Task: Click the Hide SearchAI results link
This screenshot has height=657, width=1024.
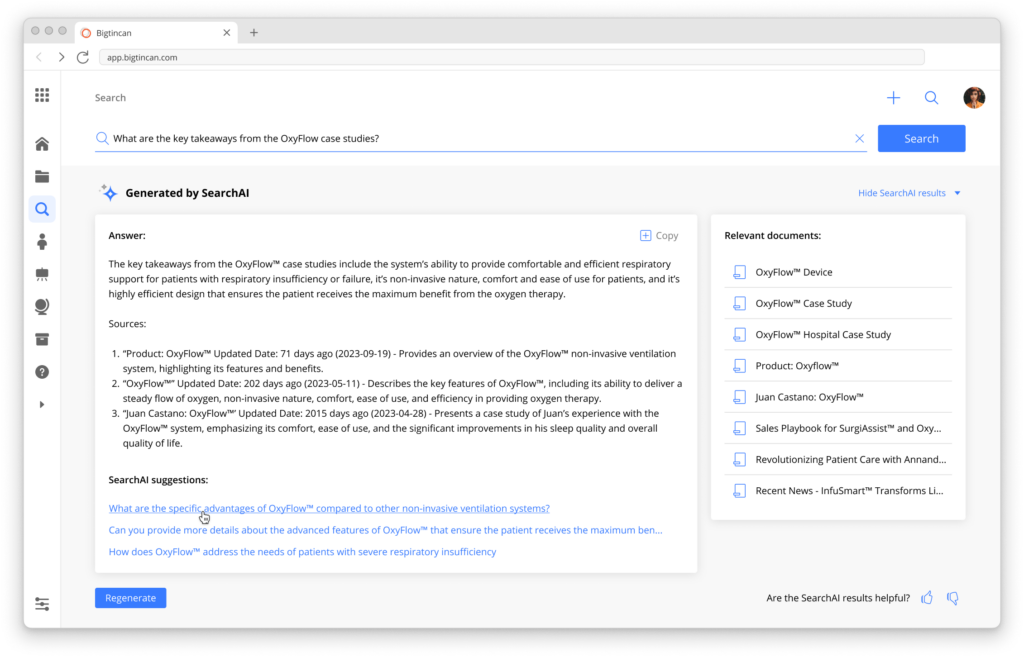Action: pyautogui.click(x=902, y=193)
